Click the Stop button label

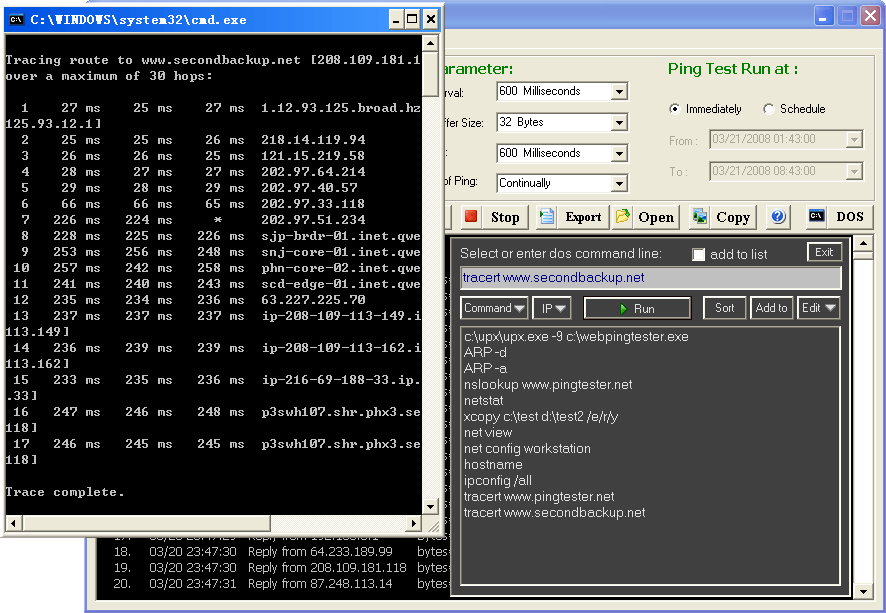click(505, 217)
